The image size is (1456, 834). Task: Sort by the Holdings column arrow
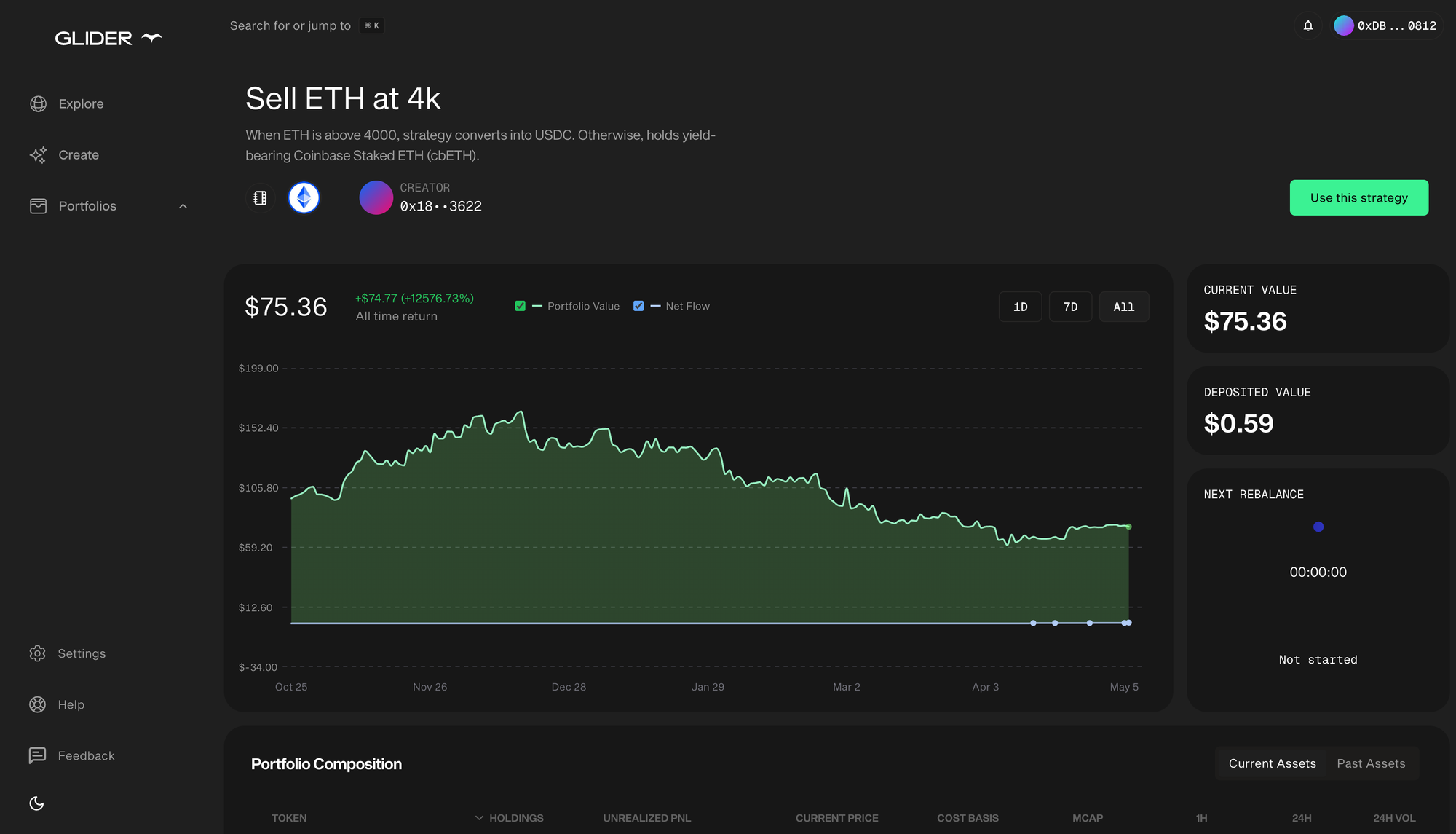479,818
